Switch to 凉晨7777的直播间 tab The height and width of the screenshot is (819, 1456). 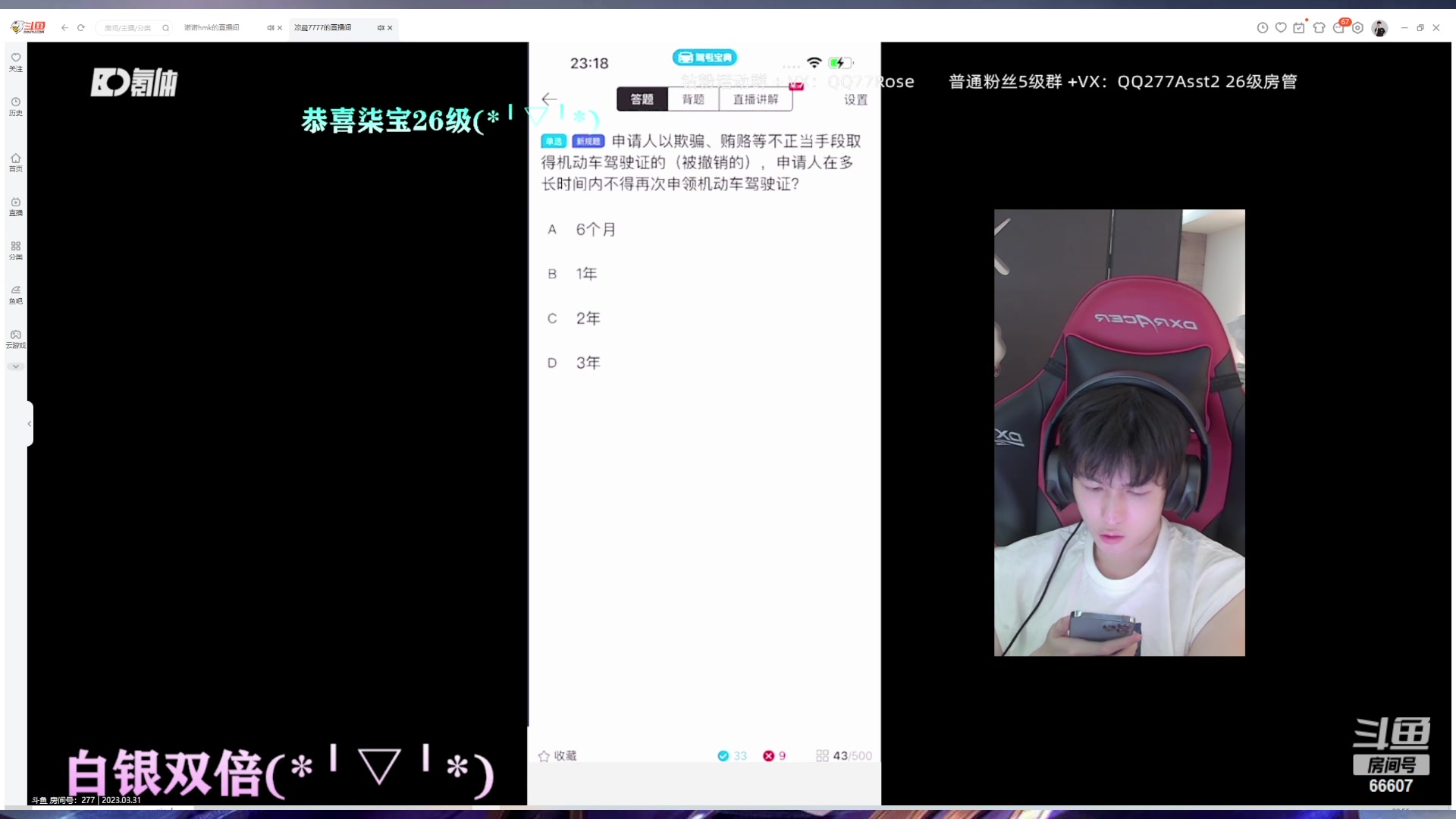click(323, 27)
